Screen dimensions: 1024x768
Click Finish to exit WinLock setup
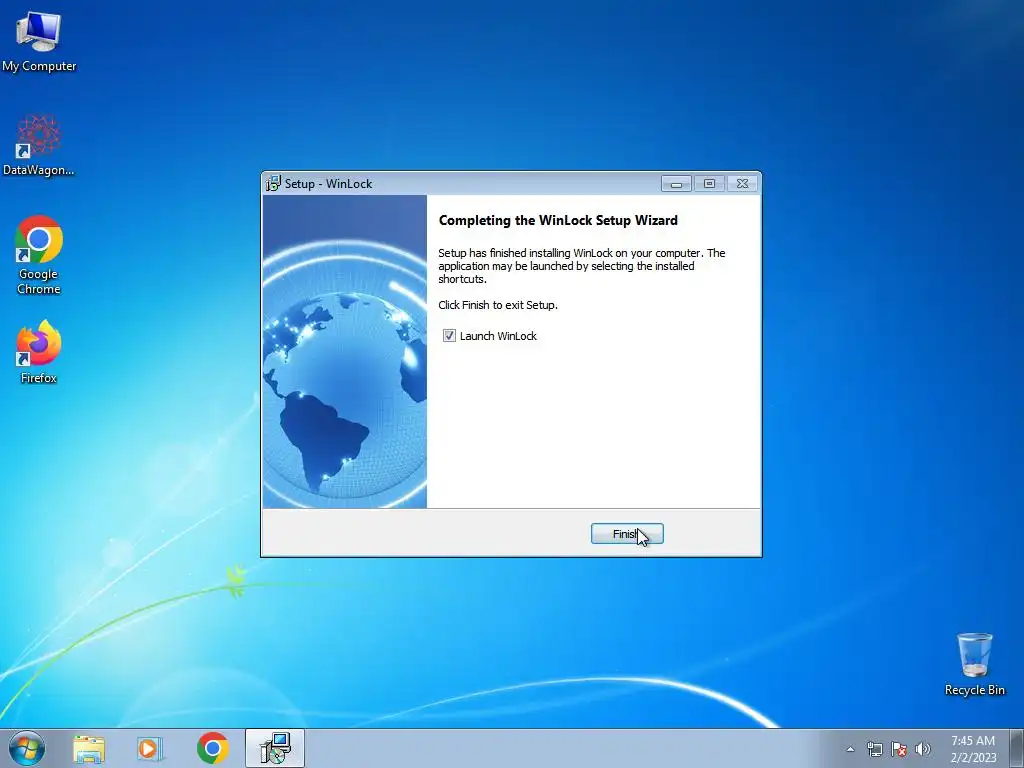click(x=627, y=534)
